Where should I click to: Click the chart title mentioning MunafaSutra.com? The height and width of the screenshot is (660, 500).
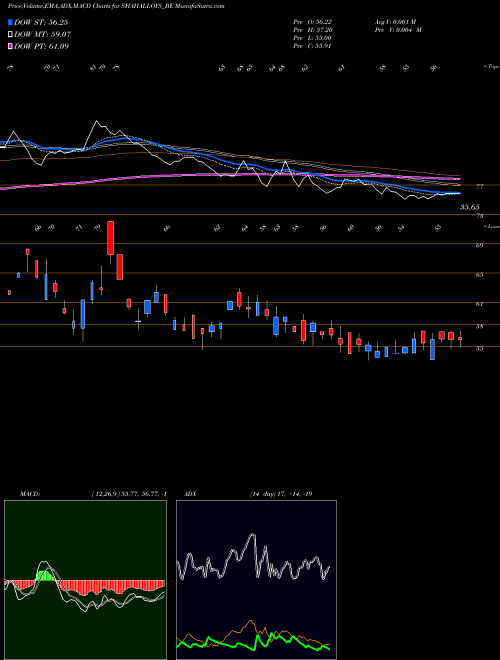point(116,6)
